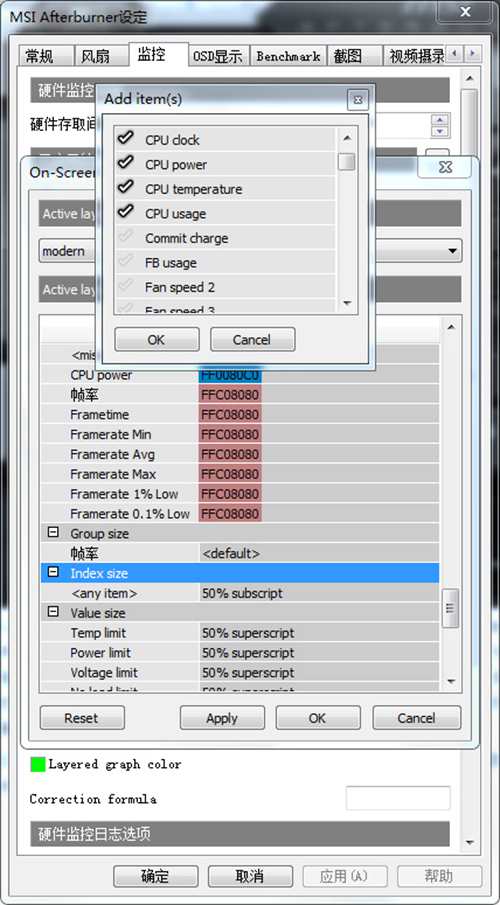The width and height of the screenshot is (500, 905).
Task: Uncheck the CPU clock checkmark
Action: pyautogui.click(x=125, y=138)
